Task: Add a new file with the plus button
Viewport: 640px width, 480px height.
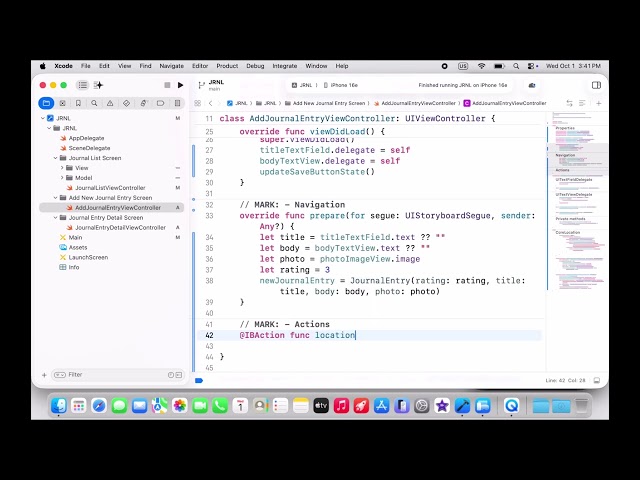Action: pos(44,375)
